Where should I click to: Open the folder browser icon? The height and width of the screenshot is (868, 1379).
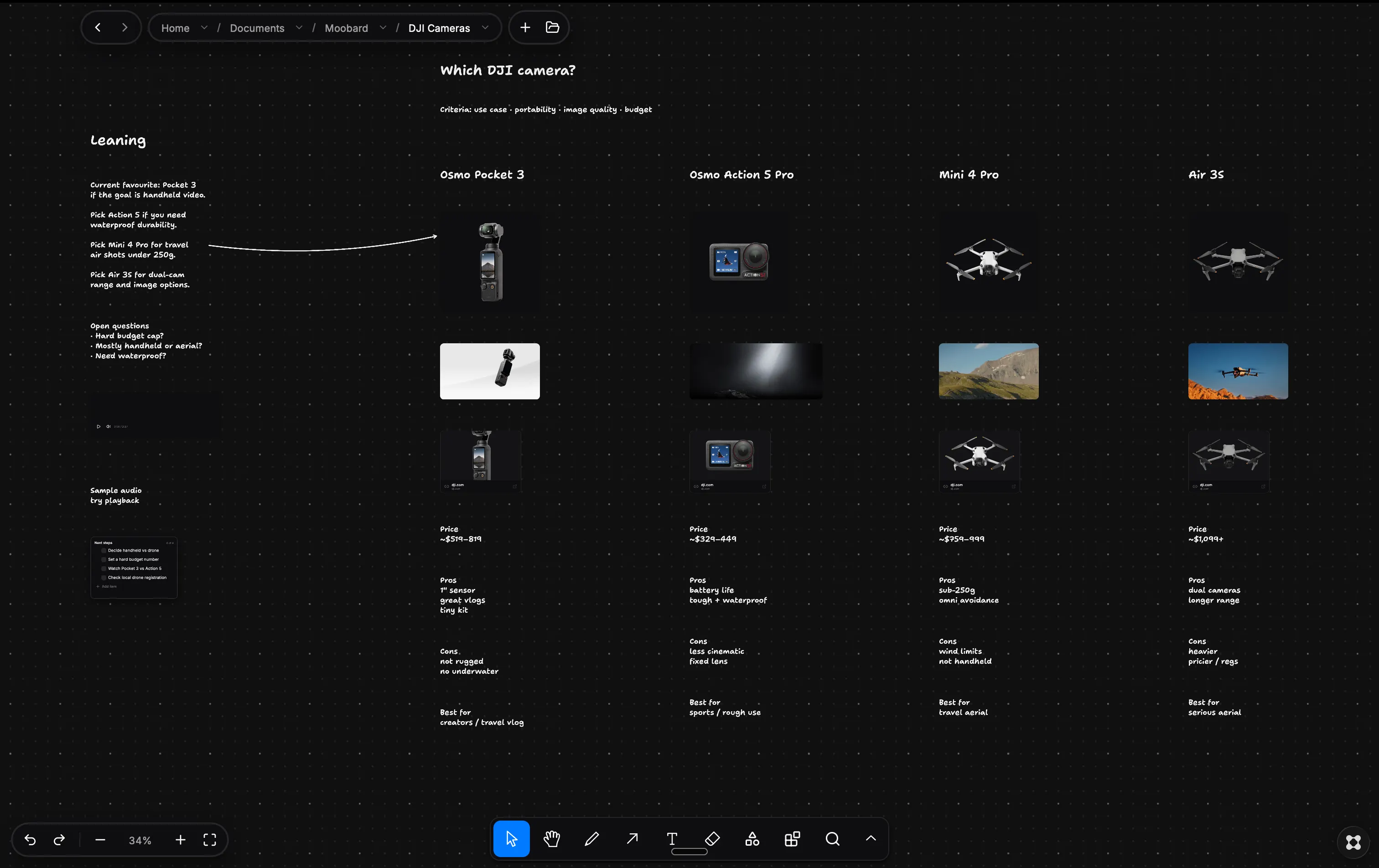553,27
